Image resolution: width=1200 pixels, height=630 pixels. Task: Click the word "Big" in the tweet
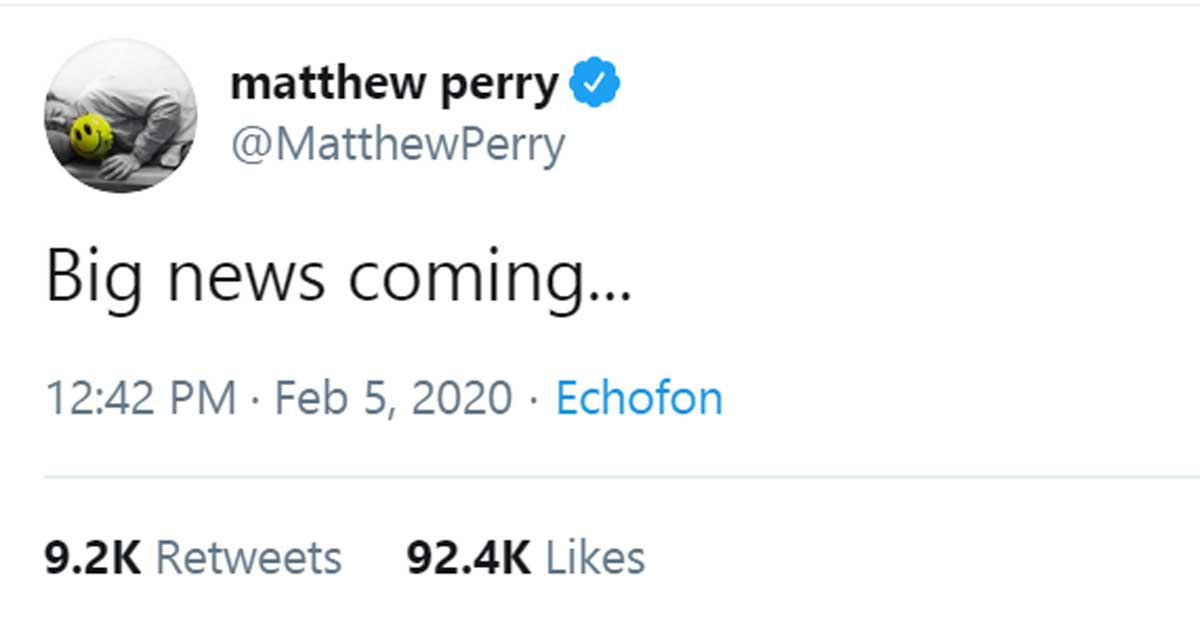pos(93,277)
